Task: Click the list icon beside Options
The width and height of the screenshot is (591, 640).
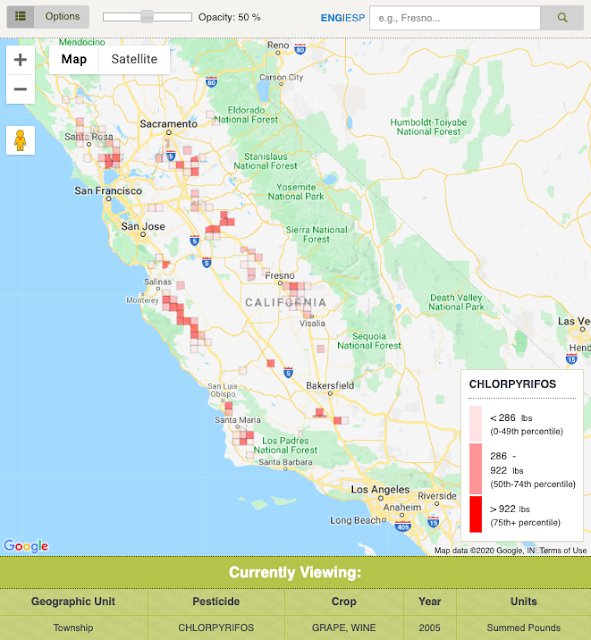Action: [x=20, y=17]
